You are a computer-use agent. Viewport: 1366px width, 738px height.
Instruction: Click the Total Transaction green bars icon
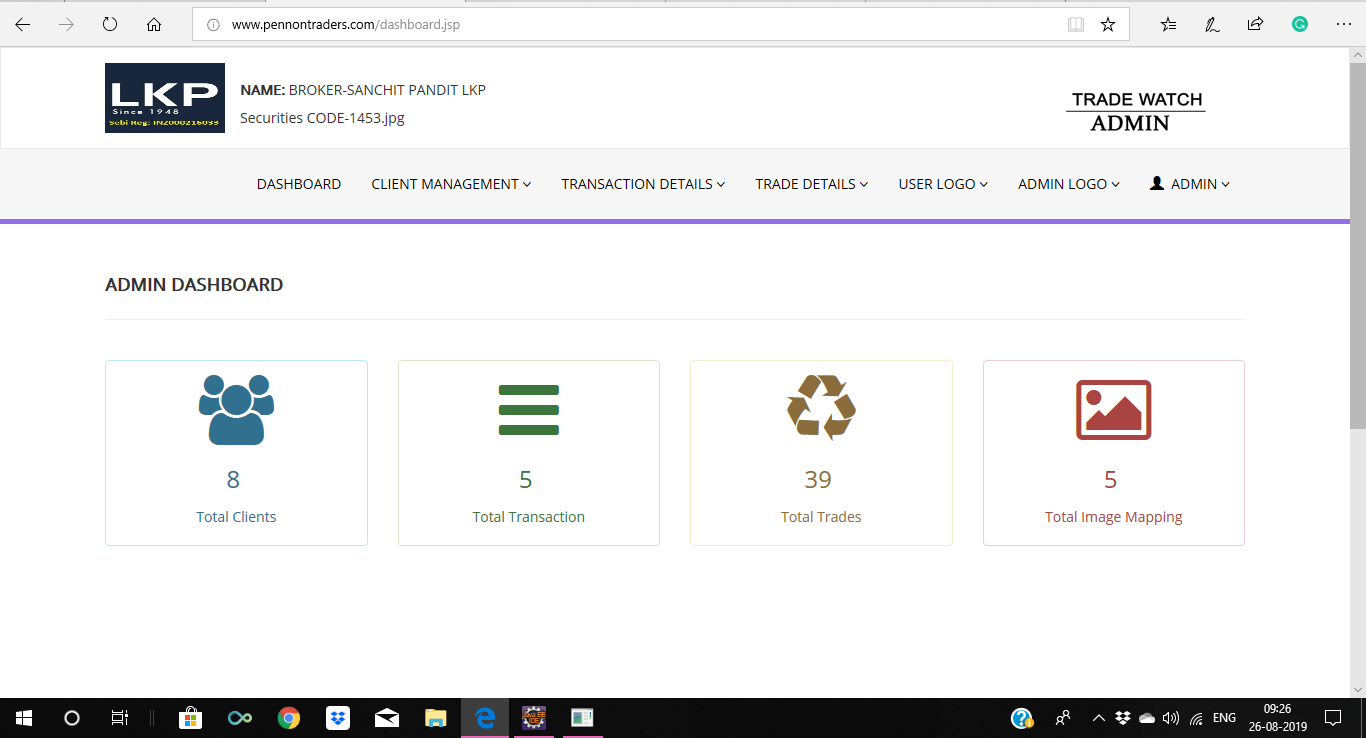[528, 409]
